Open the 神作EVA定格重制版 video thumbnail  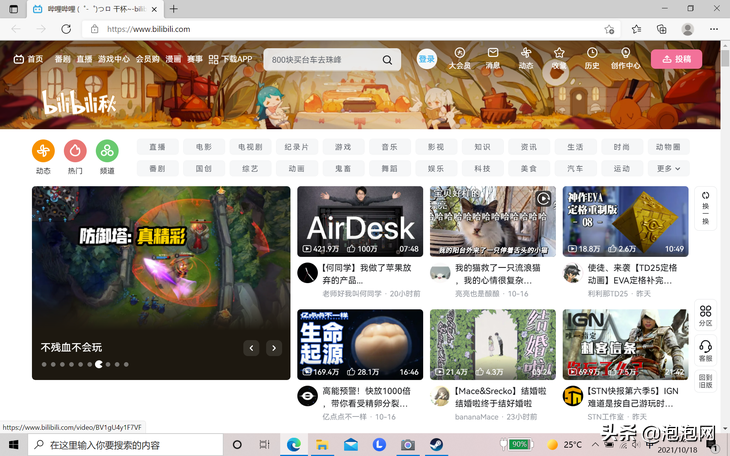coord(625,221)
